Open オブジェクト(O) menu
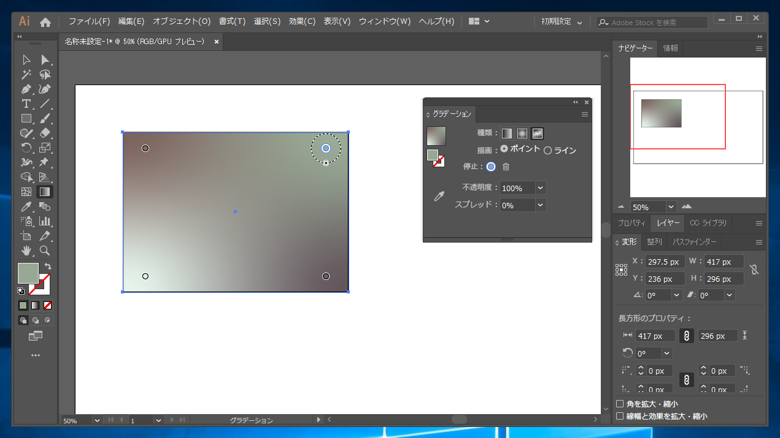 (182, 21)
